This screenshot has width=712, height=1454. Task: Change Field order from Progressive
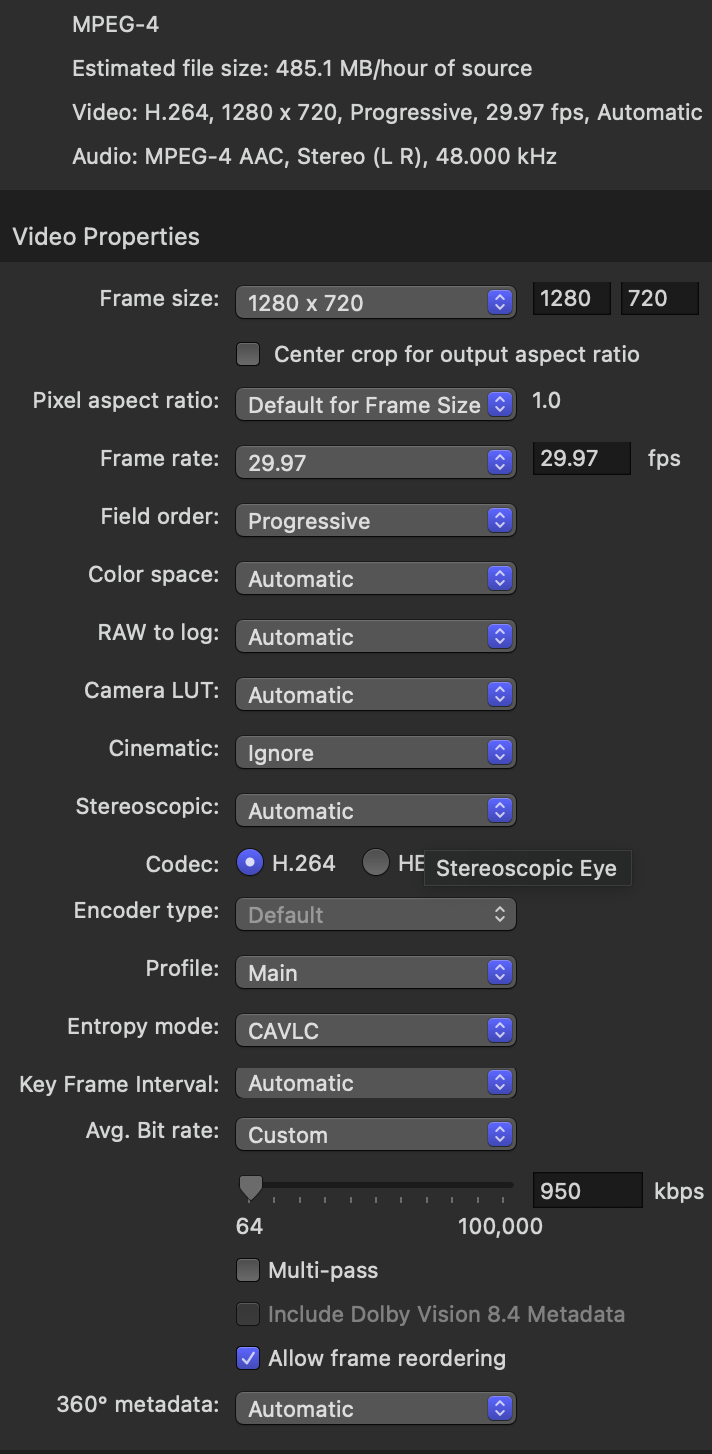(375, 520)
